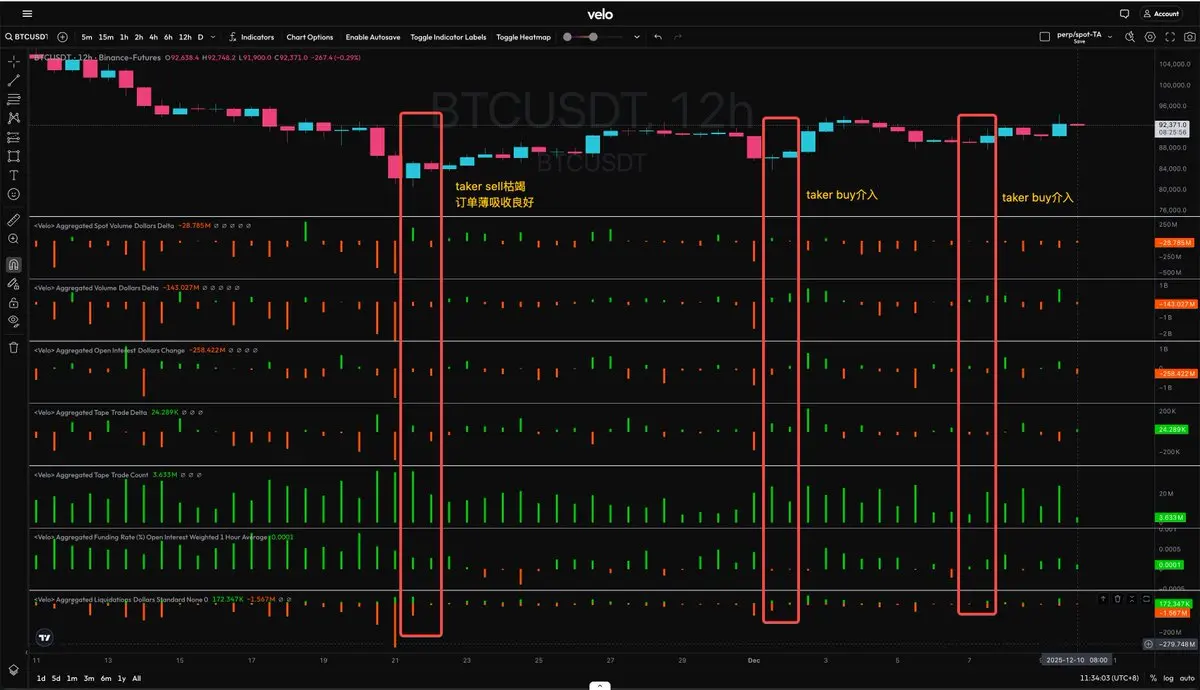
Task: Click the layout square icon beside perp/spot-TA
Action: pos(1045,36)
